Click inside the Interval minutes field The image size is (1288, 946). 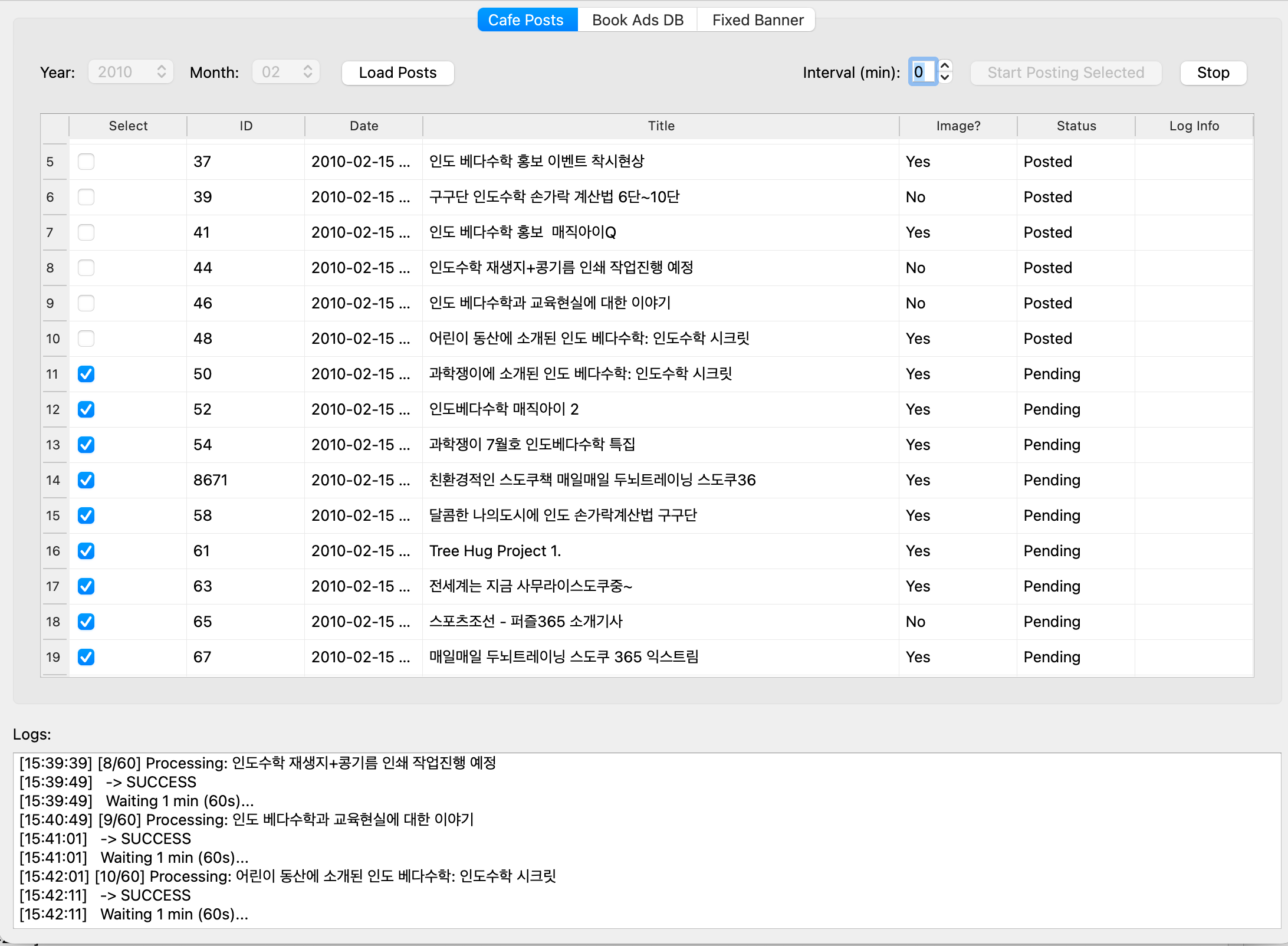pos(922,72)
